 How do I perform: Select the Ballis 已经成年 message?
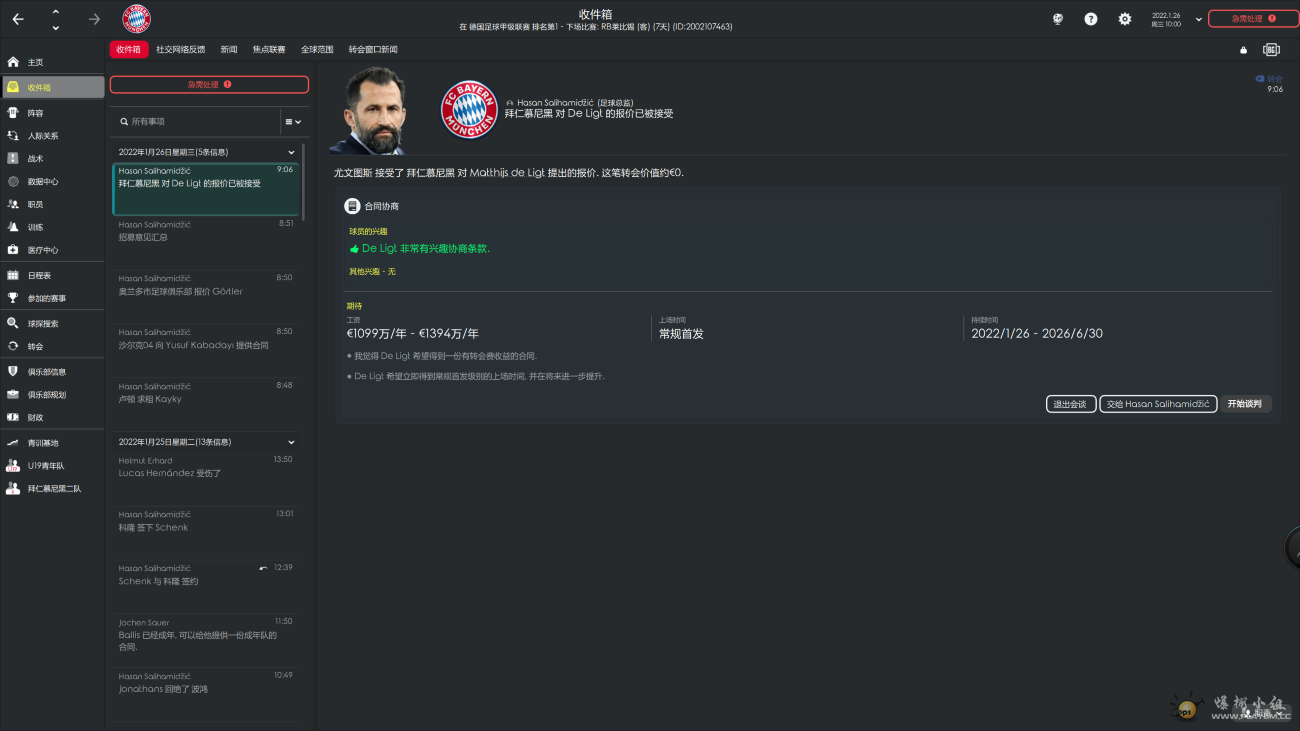point(205,640)
